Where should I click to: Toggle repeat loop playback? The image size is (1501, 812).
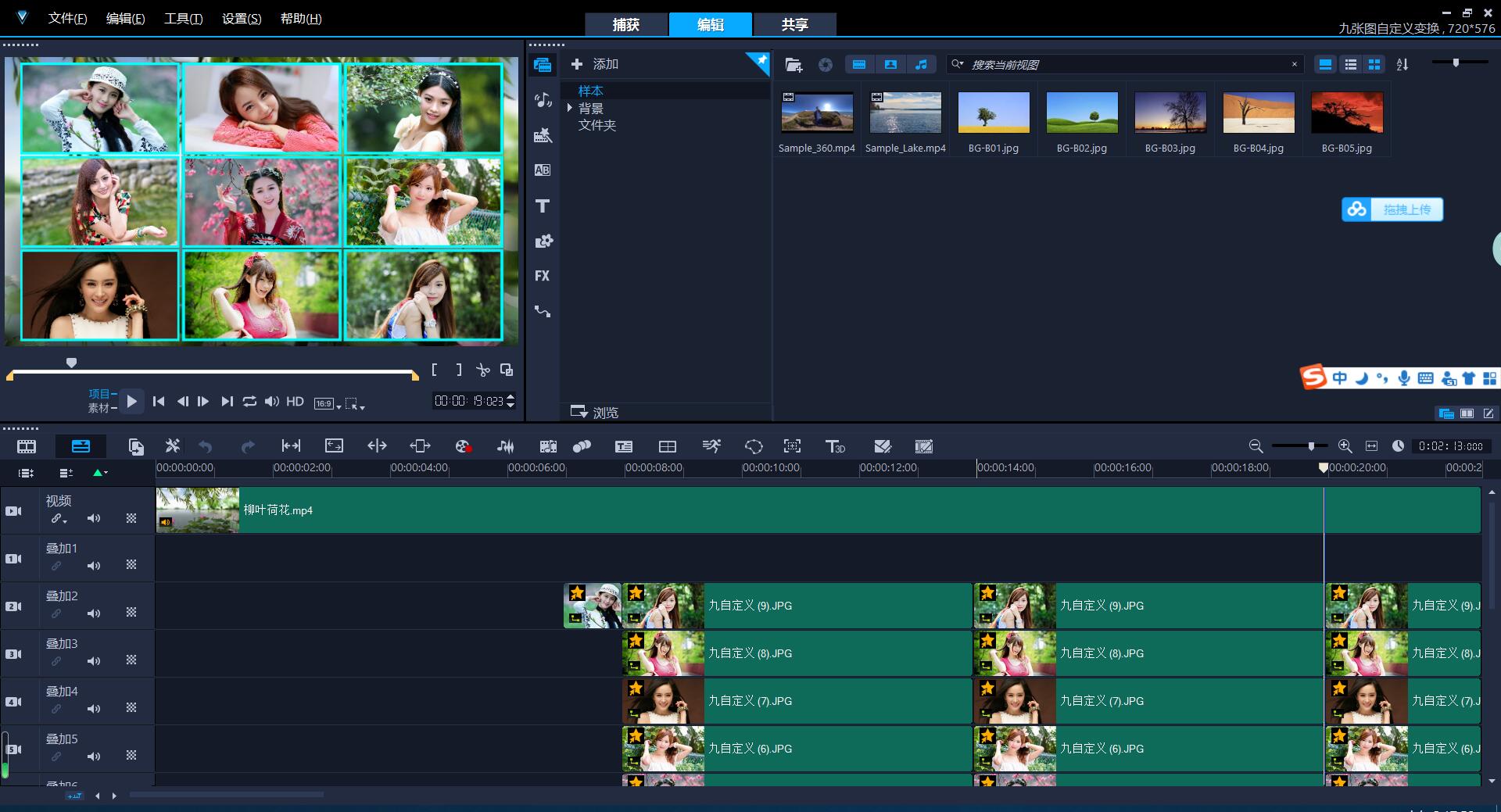pyautogui.click(x=249, y=401)
